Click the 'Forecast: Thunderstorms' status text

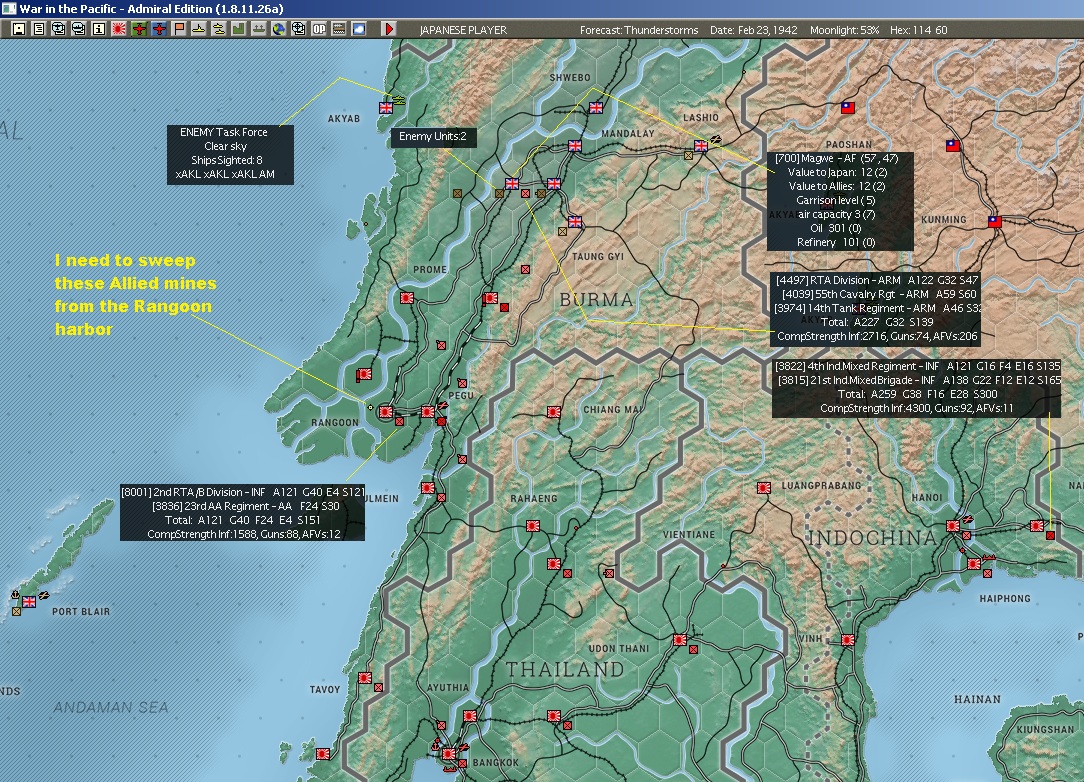639,30
